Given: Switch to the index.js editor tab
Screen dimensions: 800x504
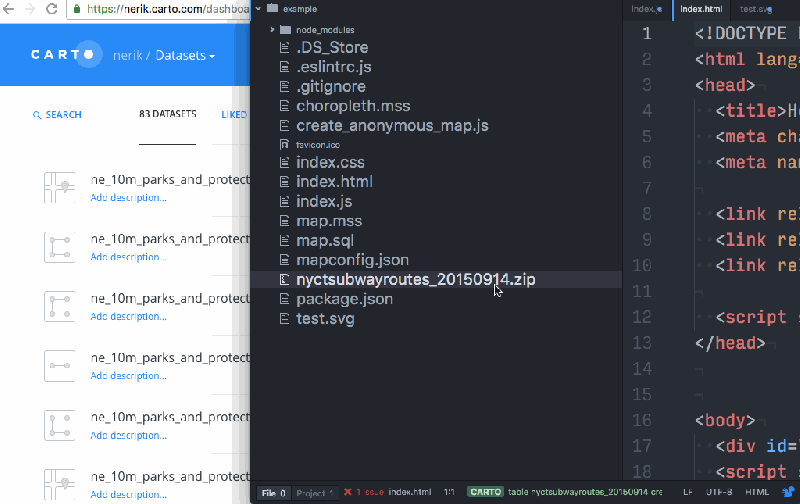Looking at the screenshot, I should tap(646, 9).
